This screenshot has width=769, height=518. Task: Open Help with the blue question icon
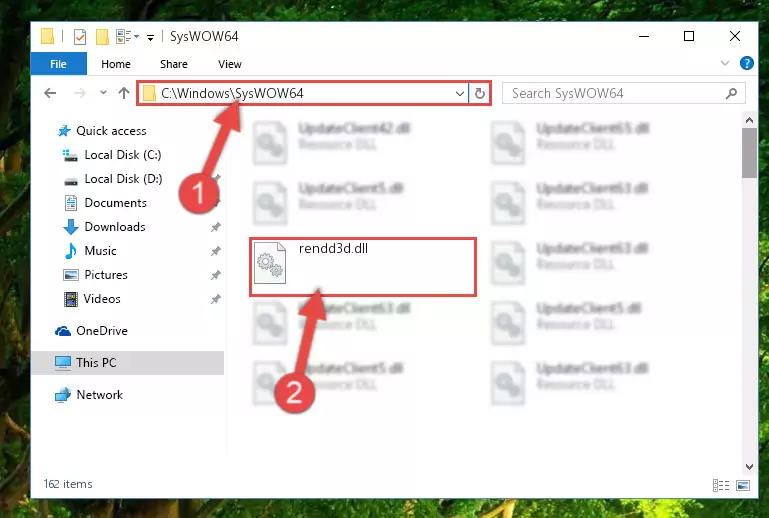pyautogui.click(x=746, y=63)
